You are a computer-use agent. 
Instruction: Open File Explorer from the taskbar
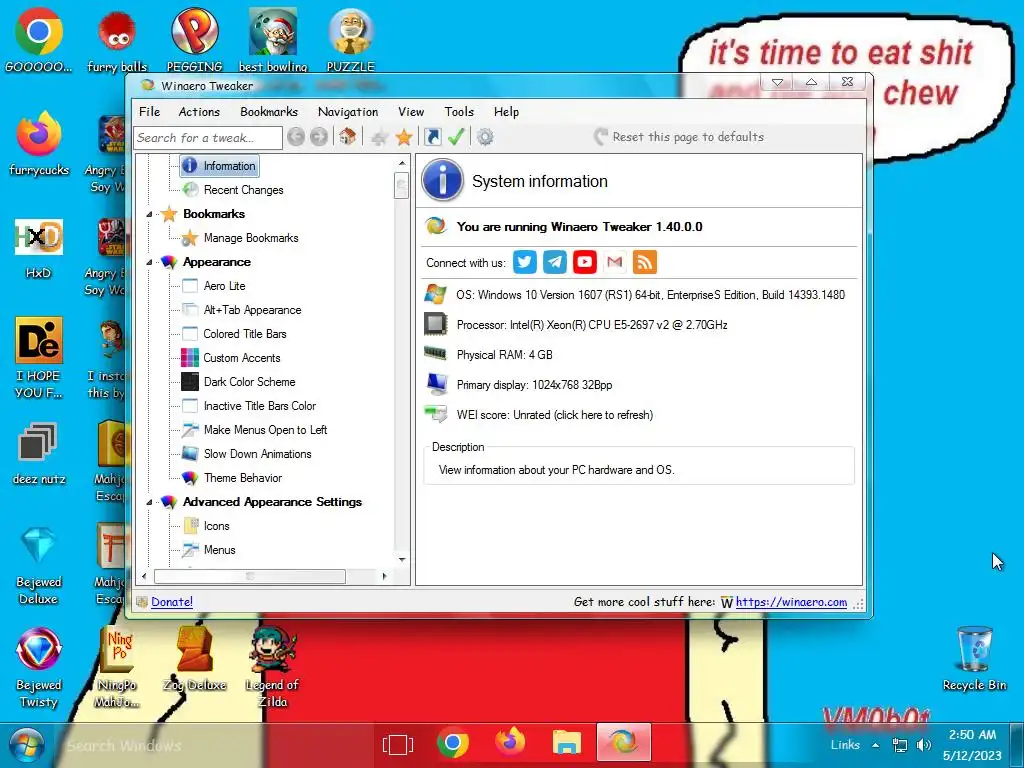567,744
